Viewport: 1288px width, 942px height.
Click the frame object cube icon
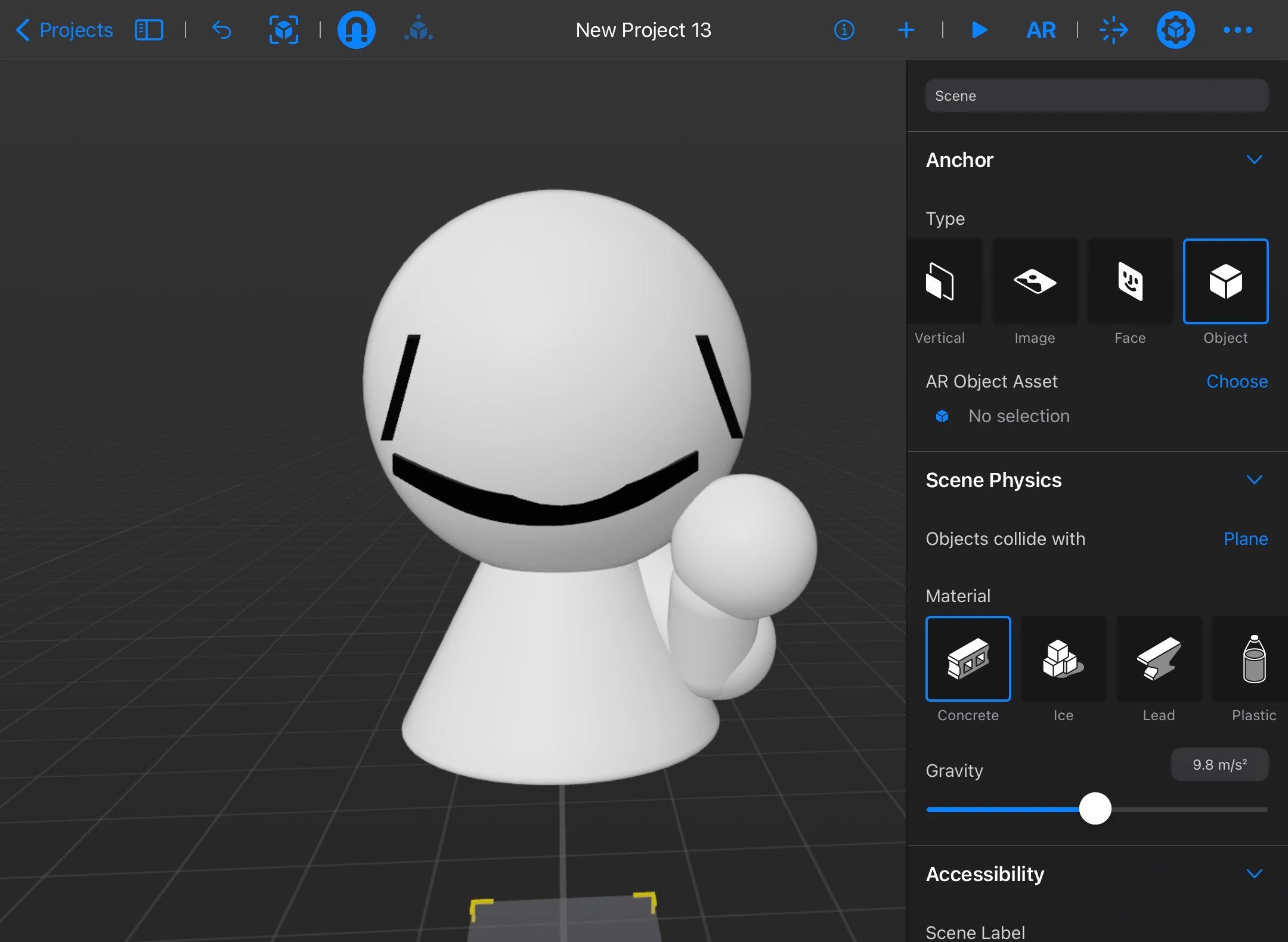[x=283, y=30]
